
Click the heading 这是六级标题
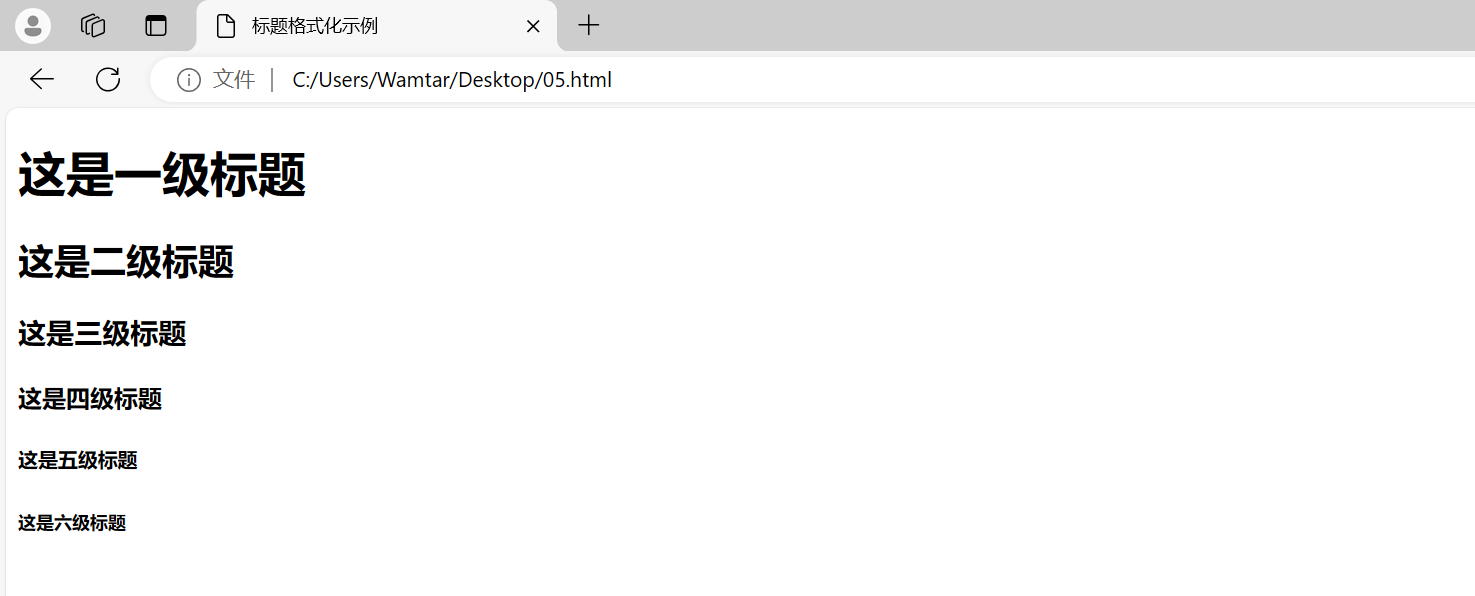click(72, 523)
